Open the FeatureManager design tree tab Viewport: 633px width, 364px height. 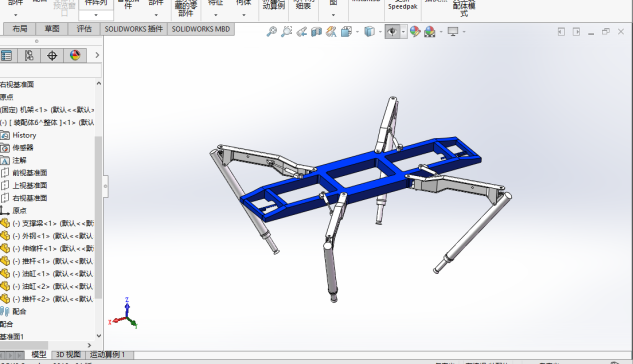pos(7,55)
